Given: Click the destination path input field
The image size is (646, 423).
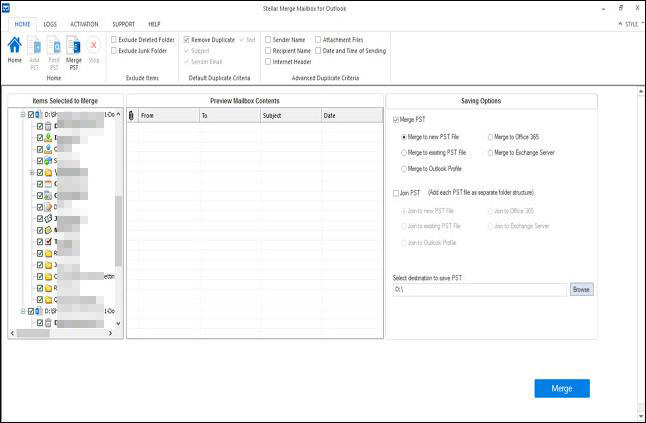Looking at the screenshot, I should point(480,289).
